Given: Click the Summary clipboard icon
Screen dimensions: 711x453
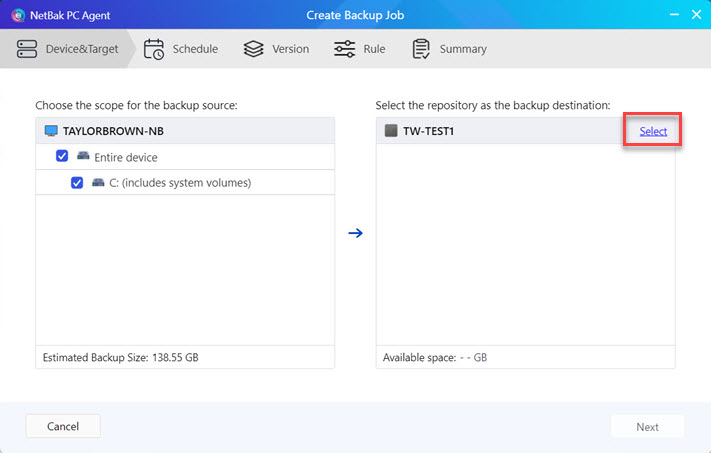Looking at the screenshot, I should pyautogui.click(x=421, y=49).
